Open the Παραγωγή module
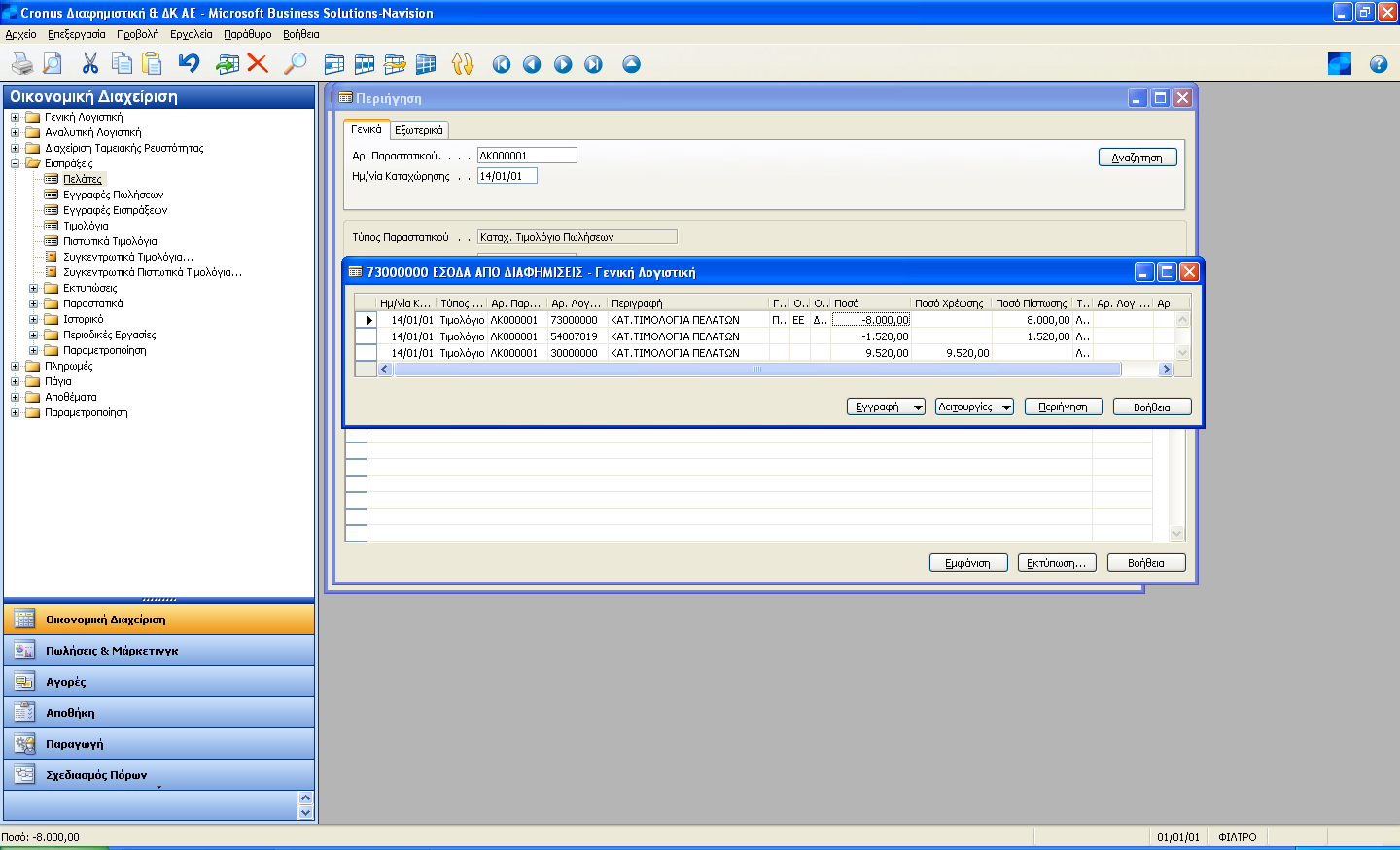 (159, 744)
